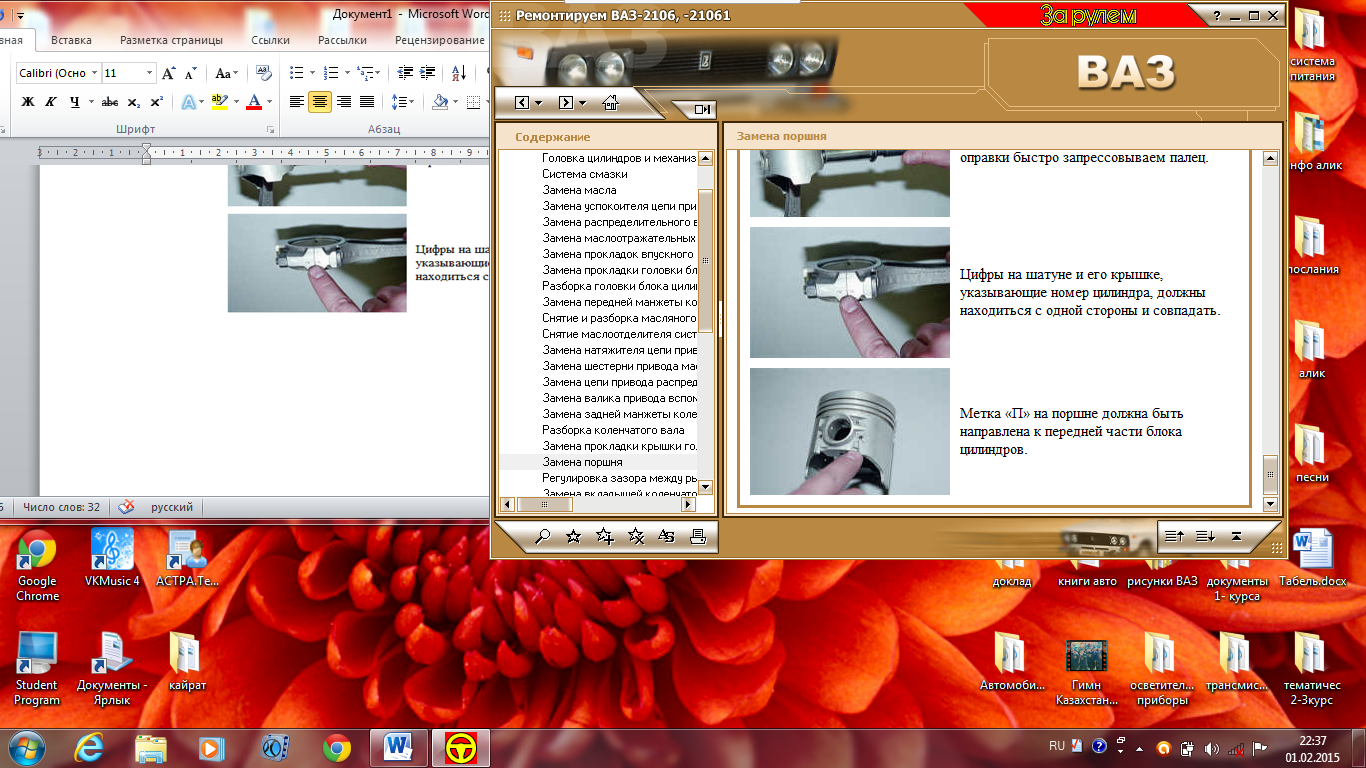Open the change case Aa dropdown
Viewport: 1366px width, 768px height.
227,73
